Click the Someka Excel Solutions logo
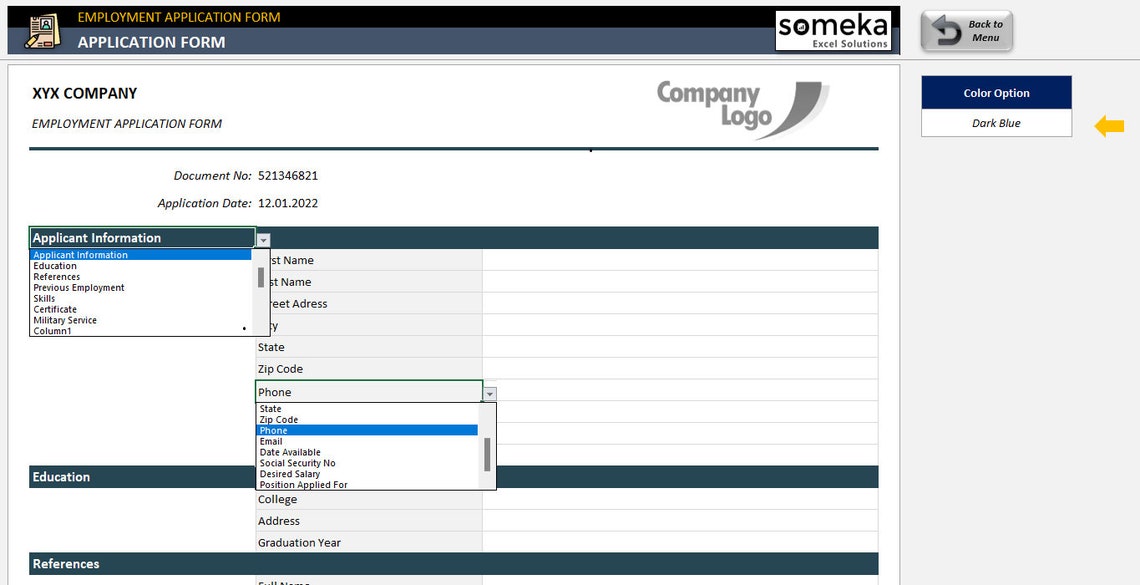1140x585 pixels. coord(834,31)
